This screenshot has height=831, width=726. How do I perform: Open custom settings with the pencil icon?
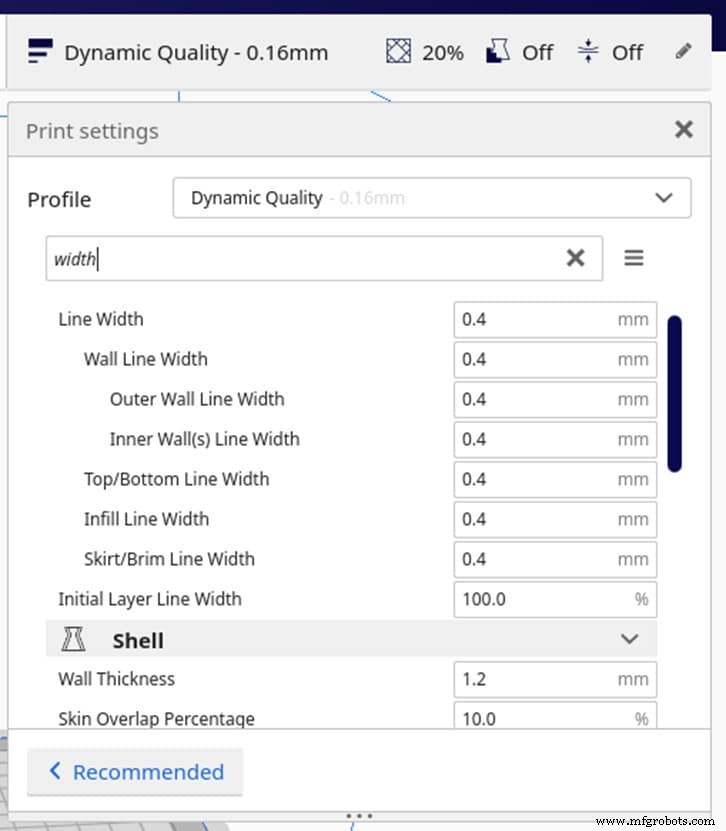[x=684, y=52]
